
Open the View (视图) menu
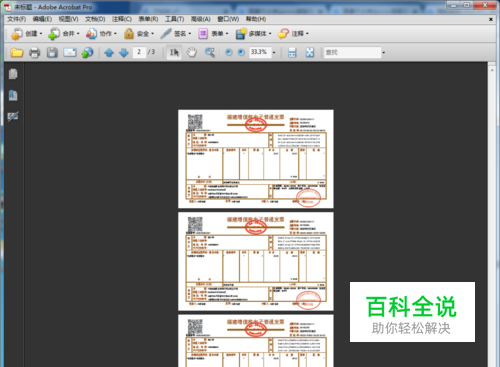point(68,19)
